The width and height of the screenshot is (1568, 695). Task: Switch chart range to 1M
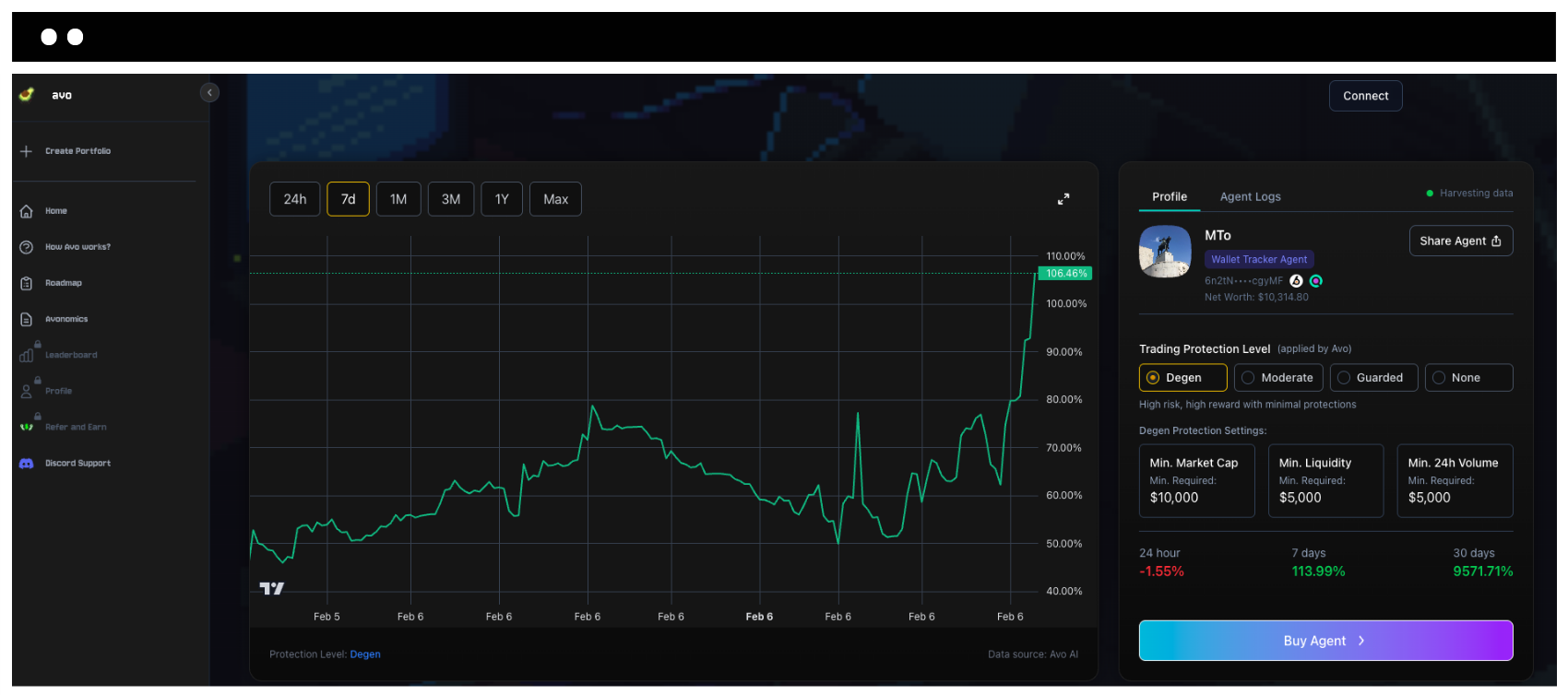pyautogui.click(x=398, y=199)
